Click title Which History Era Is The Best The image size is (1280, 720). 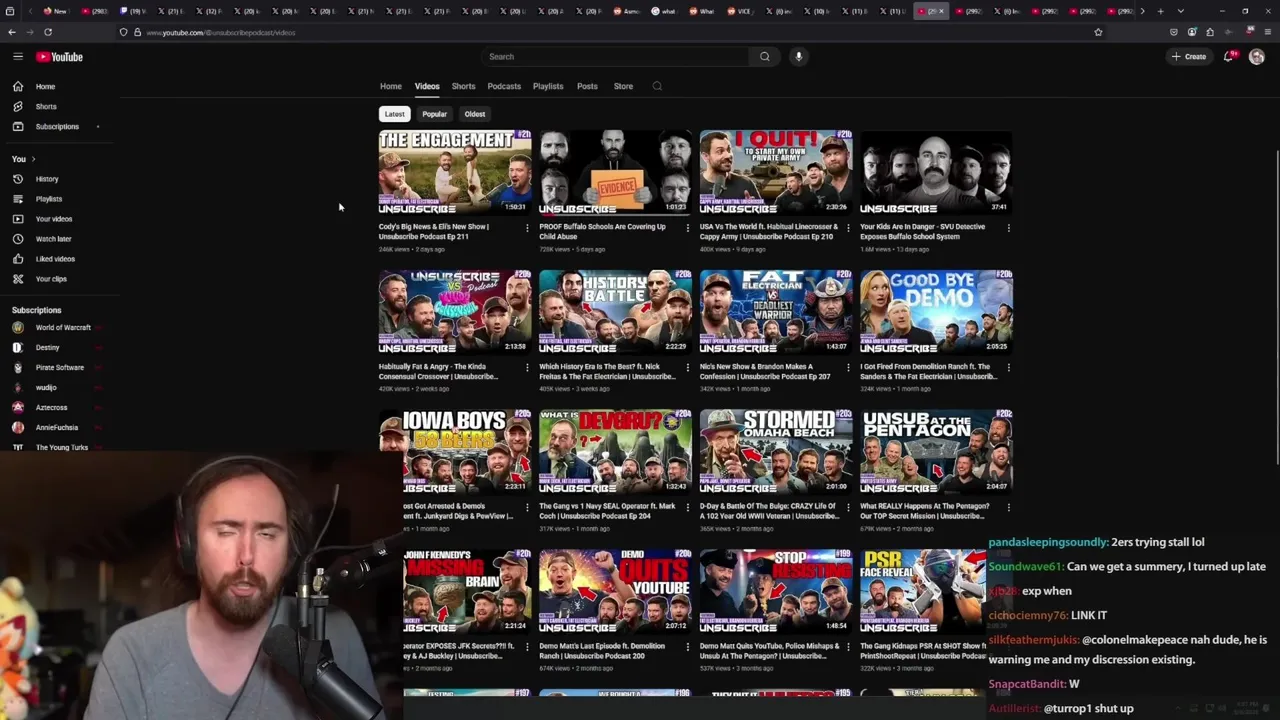[x=607, y=372]
